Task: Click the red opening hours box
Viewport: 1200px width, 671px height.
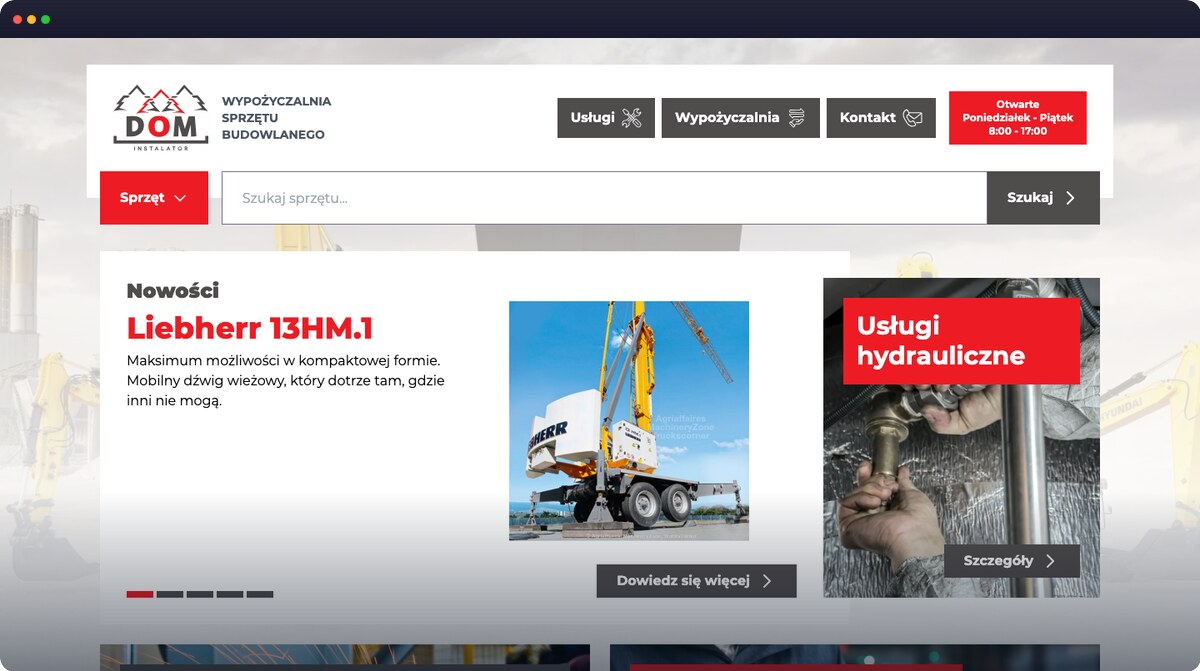Action: (x=1017, y=118)
